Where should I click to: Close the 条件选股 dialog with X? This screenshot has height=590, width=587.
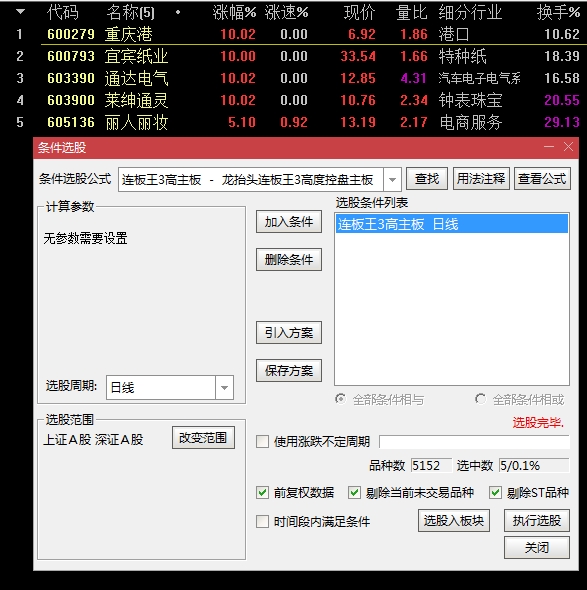point(569,147)
